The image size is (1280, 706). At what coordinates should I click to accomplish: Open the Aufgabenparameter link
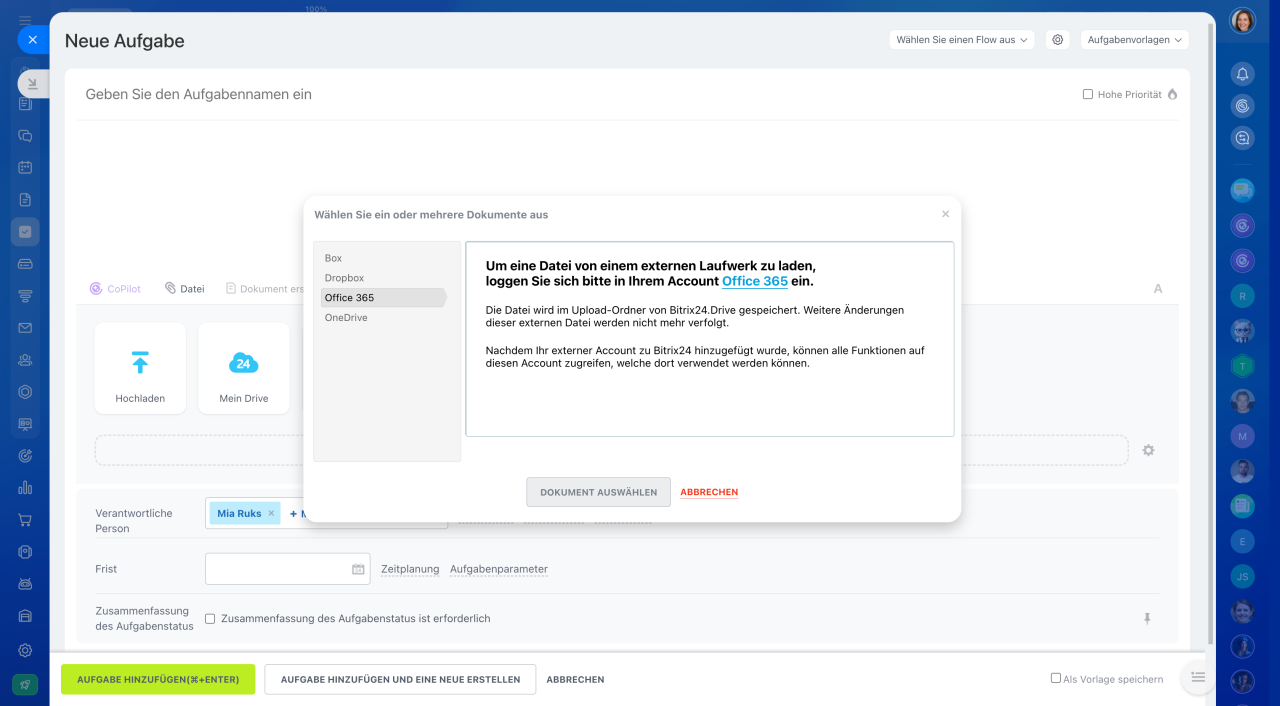point(499,569)
